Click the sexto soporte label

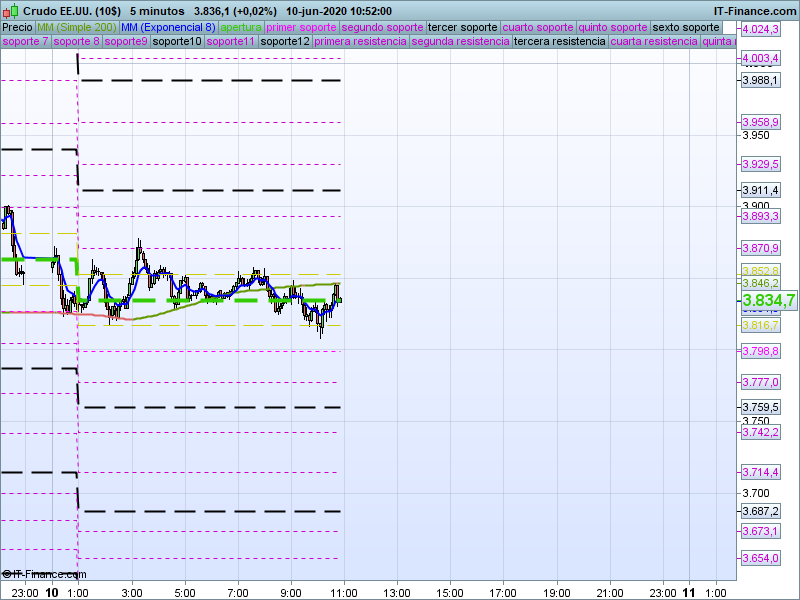tap(685, 27)
